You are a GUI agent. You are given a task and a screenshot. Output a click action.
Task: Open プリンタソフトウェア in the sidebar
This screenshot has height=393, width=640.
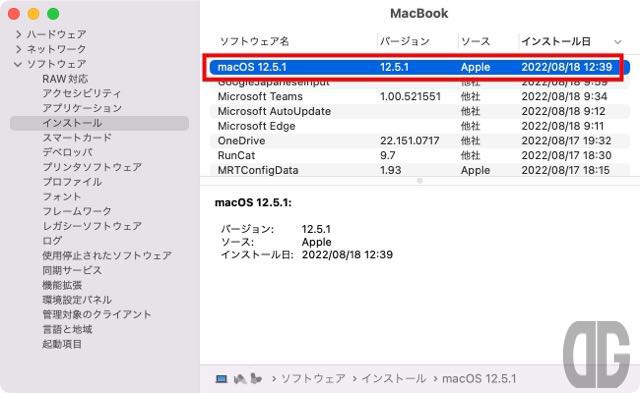tap(92, 167)
